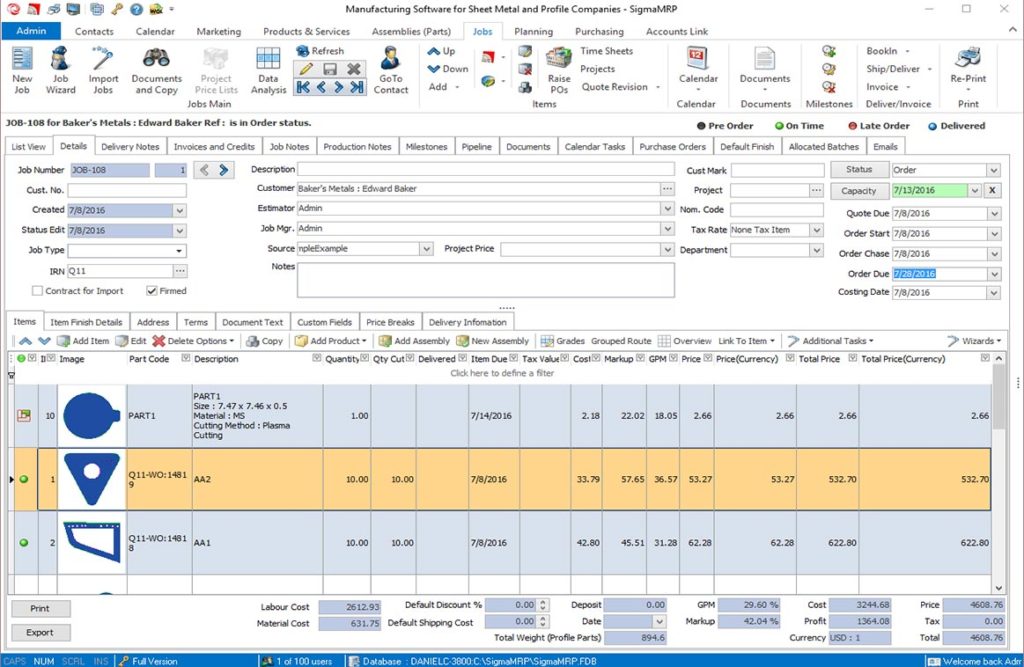Click the pencil edit record icon
Screen dimensions: 1024x667
pyautogui.click(x=306, y=69)
